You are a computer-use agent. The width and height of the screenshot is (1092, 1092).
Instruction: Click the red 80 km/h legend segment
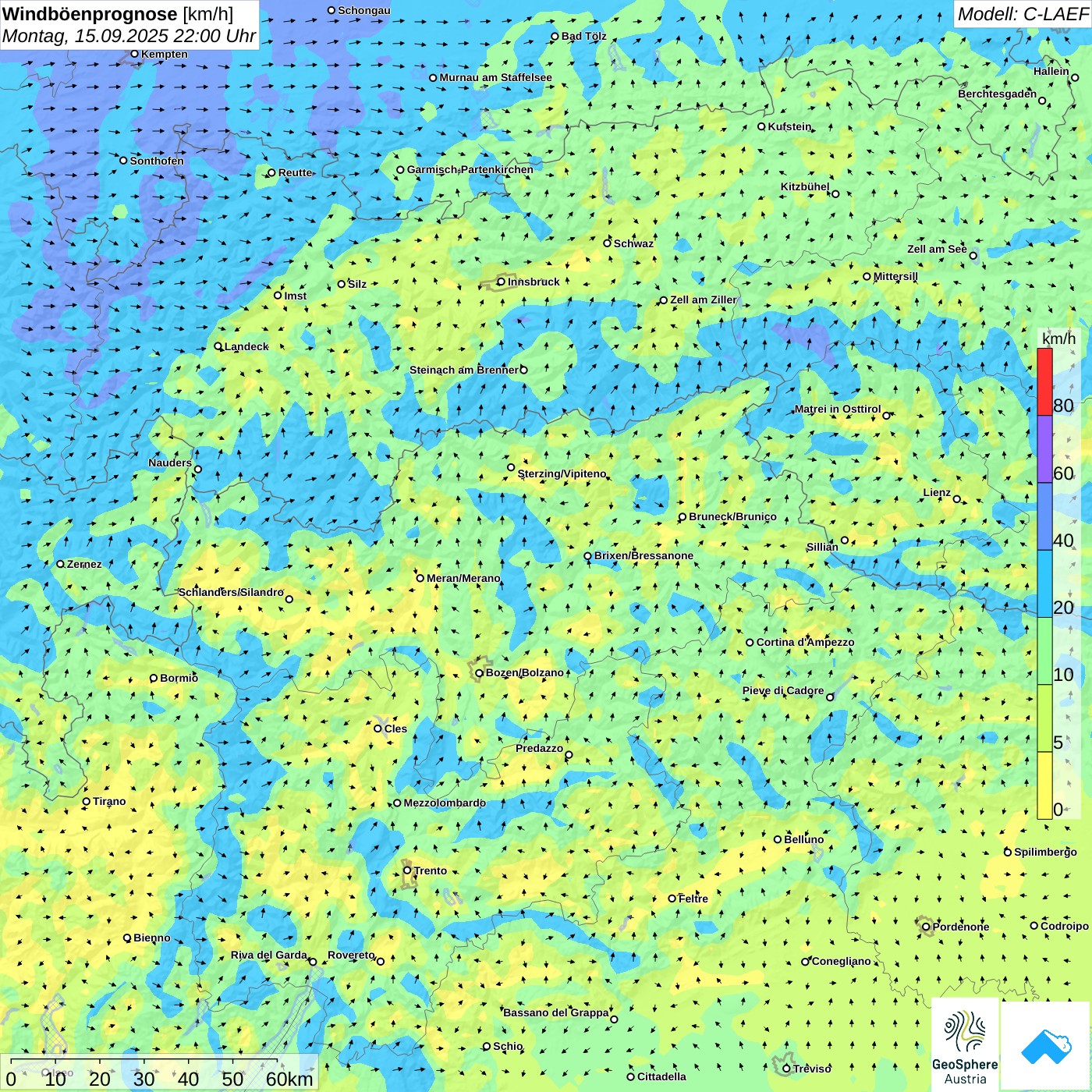pyautogui.click(x=1044, y=382)
